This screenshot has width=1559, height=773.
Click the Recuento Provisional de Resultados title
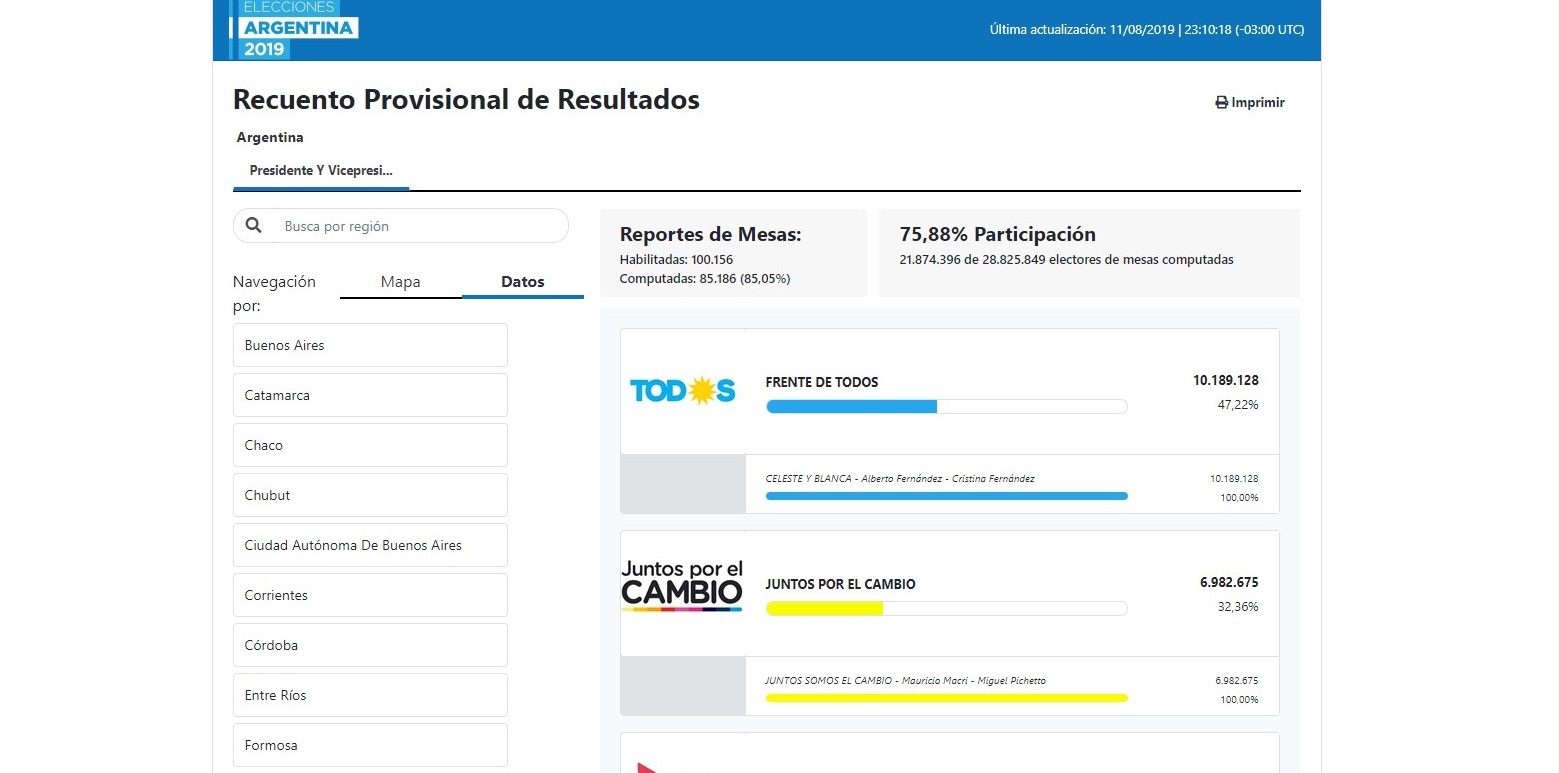(466, 100)
